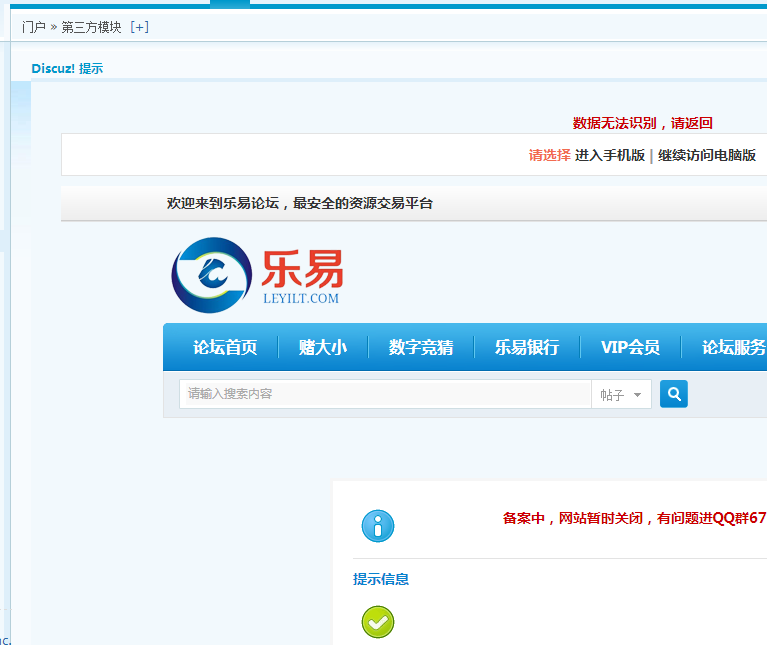This screenshot has height=645, width=767.
Task: Expand the [+] next to 第三方模块
Action: tap(139, 27)
